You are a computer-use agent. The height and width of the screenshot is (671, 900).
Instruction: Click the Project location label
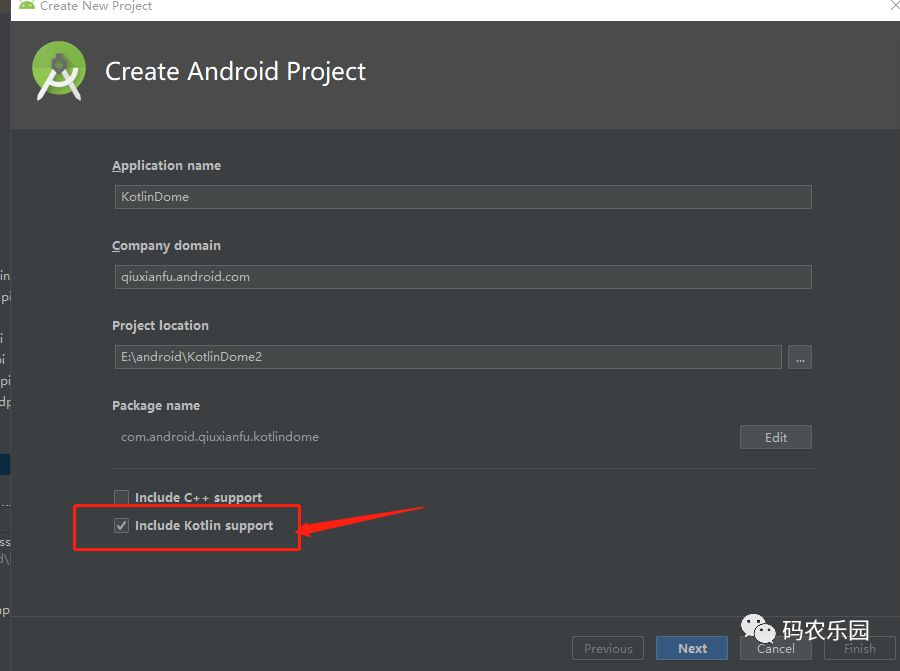pos(160,325)
